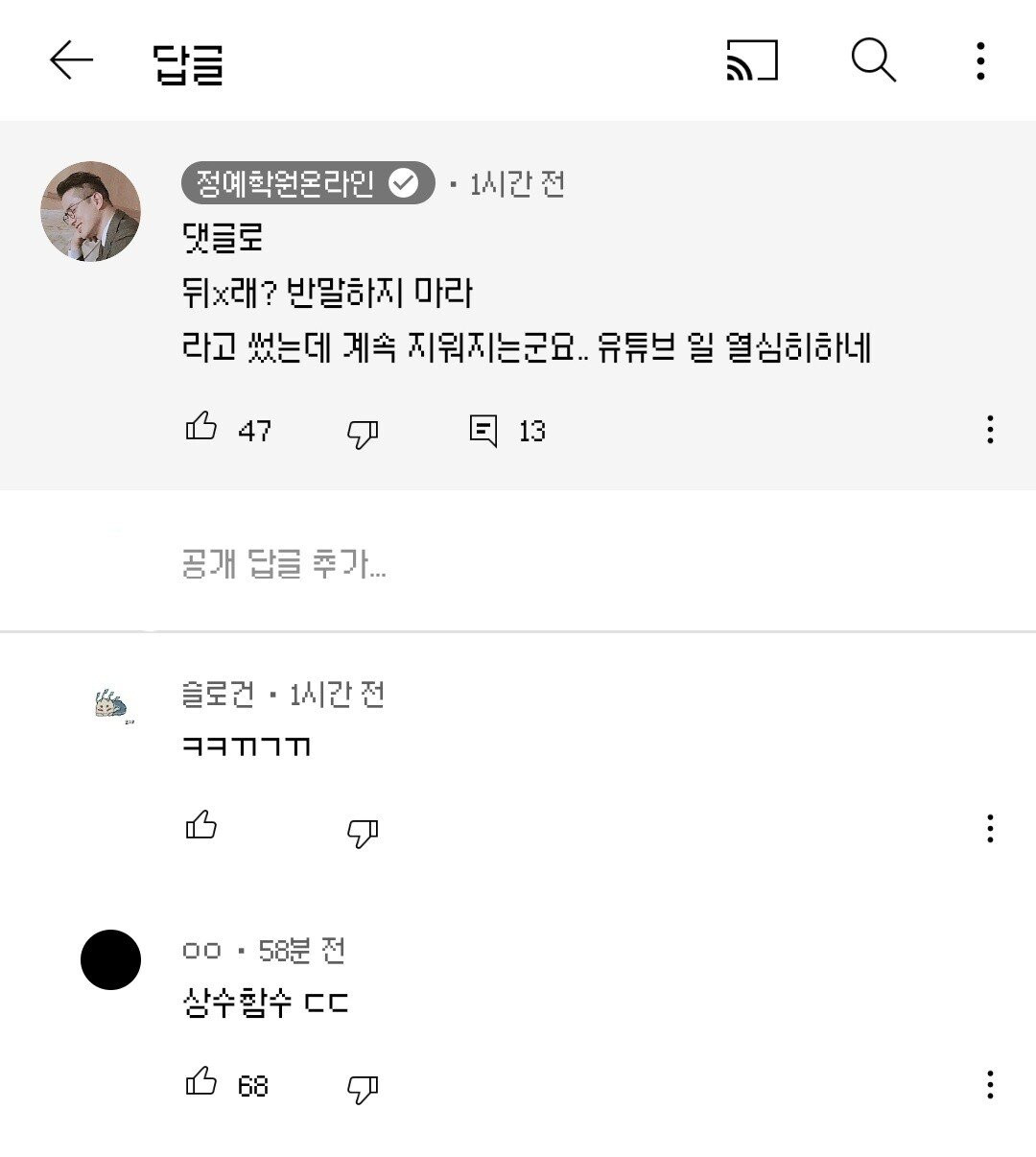
Task: Tap the back arrow icon
Action: pos(72,61)
